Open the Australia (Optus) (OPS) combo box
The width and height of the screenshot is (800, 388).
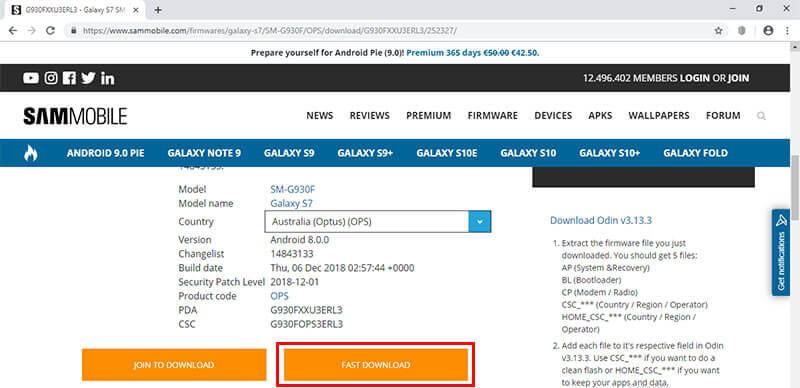point(378,222)
